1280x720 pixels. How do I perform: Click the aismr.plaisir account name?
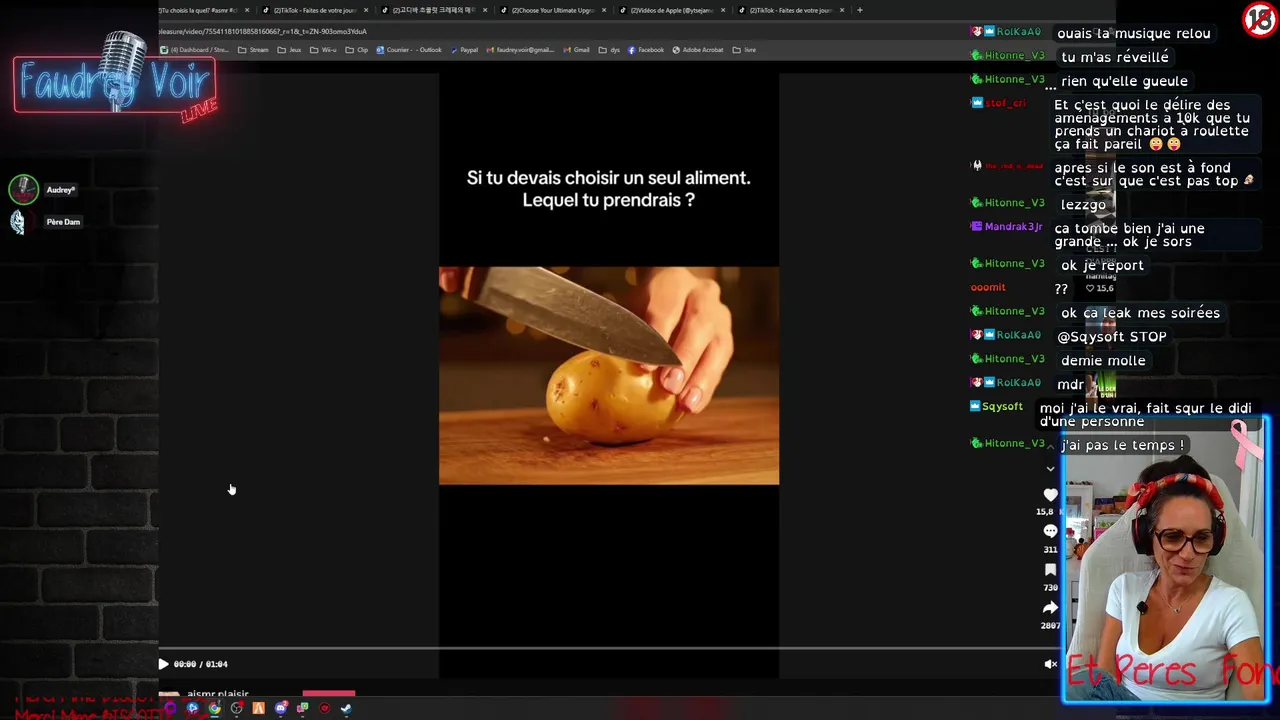pyautogui.click(x=217, y=694)
